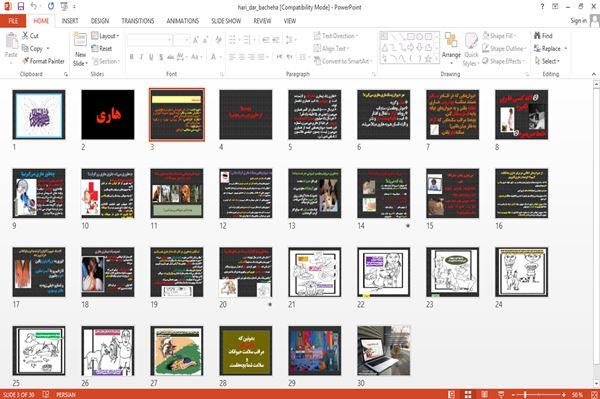Toggle Bold formatting in Font group
600x399 pixels.
click(132, 57)
